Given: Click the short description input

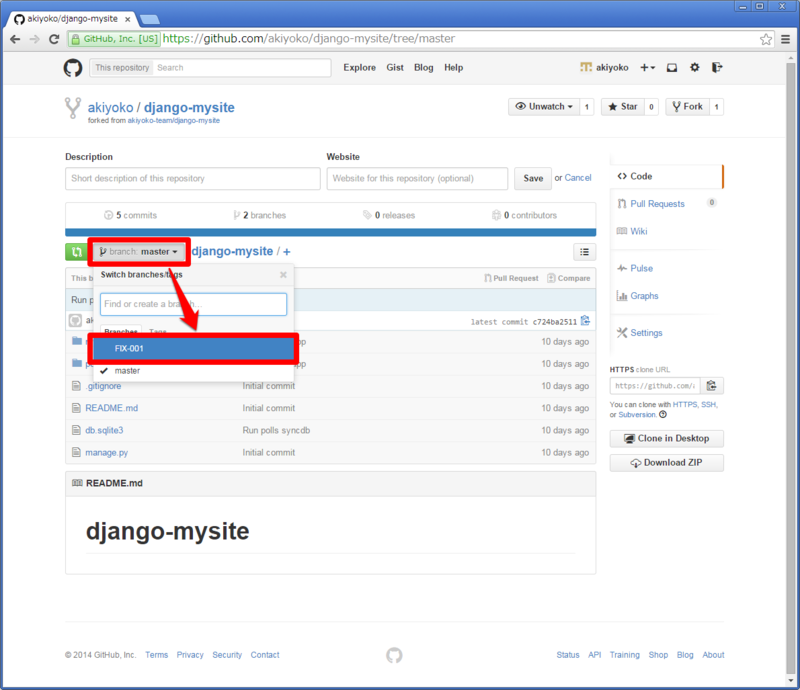Looking at the screenshot, I should coord(192,179).
